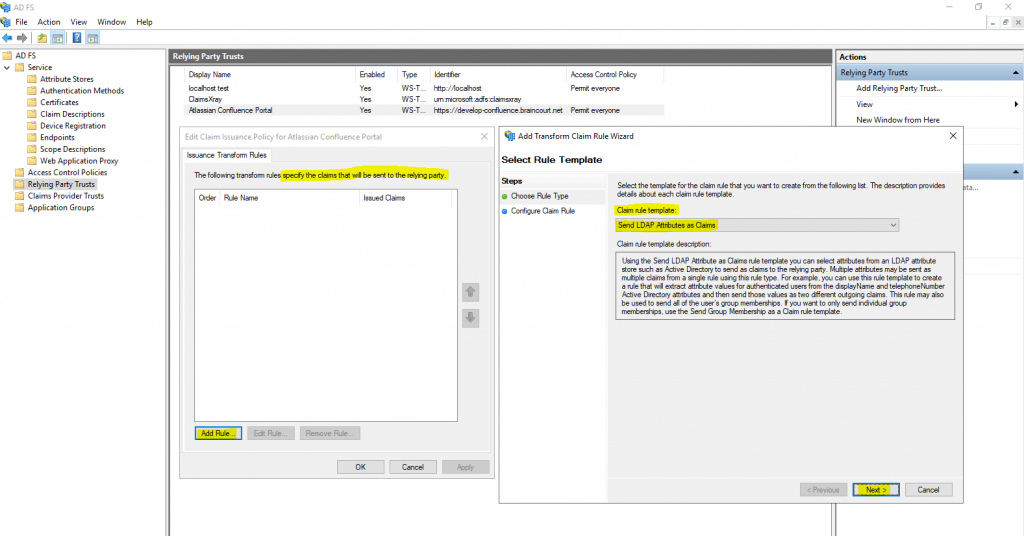Select the Issuance Transform Rules tab

[227, 155]
